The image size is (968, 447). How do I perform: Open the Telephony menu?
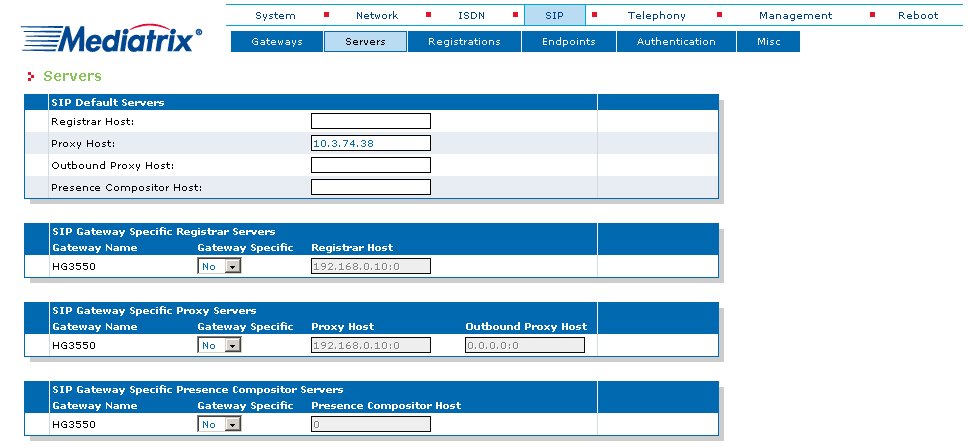coord(656,15)
